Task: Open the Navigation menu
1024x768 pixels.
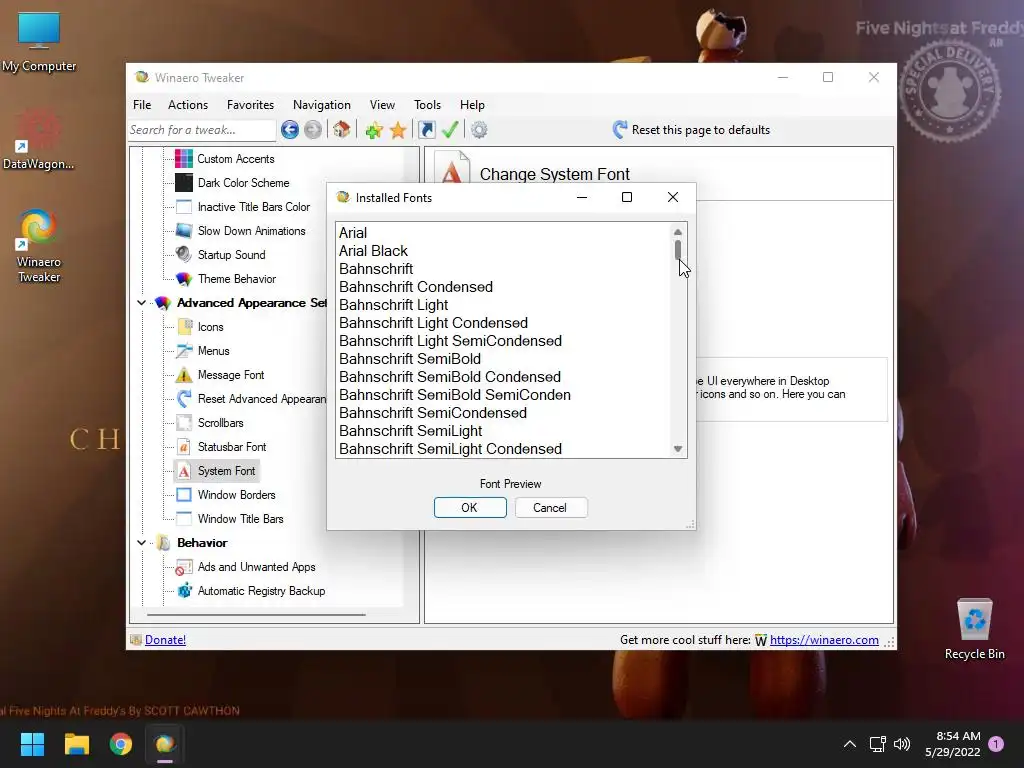Action: coord(321,104)
